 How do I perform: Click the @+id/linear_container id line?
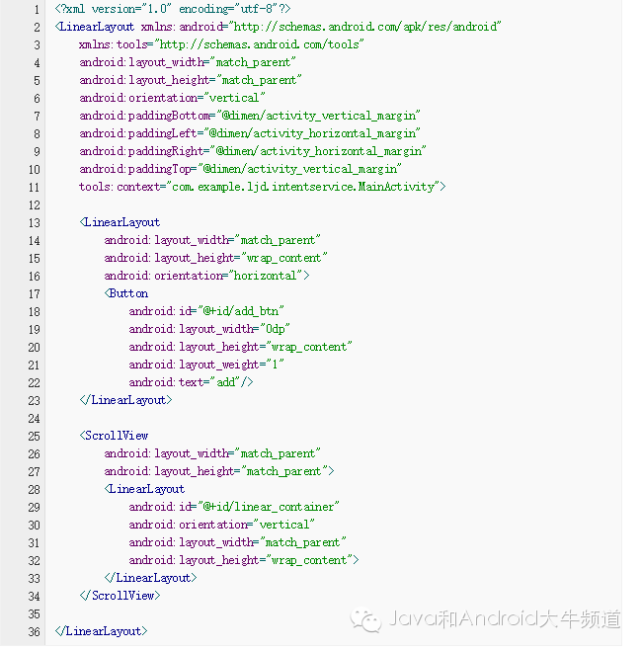pyautogui.click(x=234, y=507)
